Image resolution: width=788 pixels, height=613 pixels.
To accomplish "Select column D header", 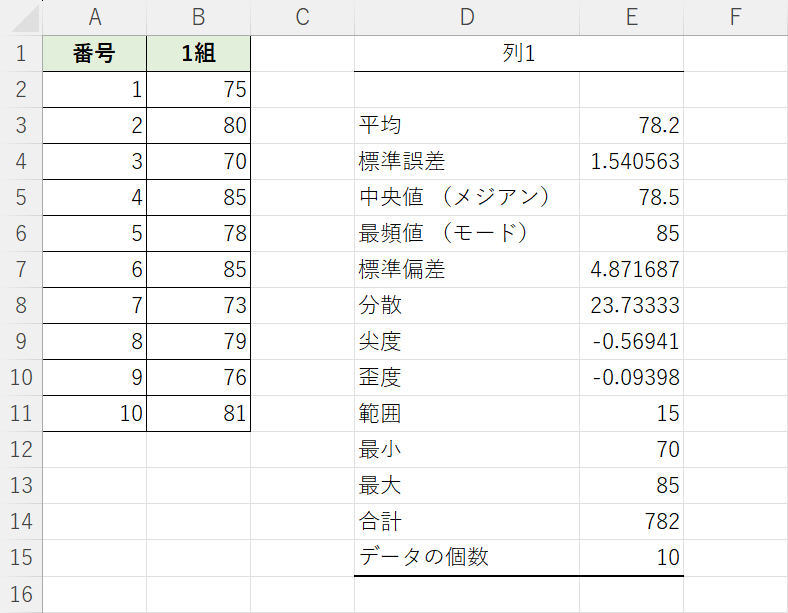I will click(467, 18).
